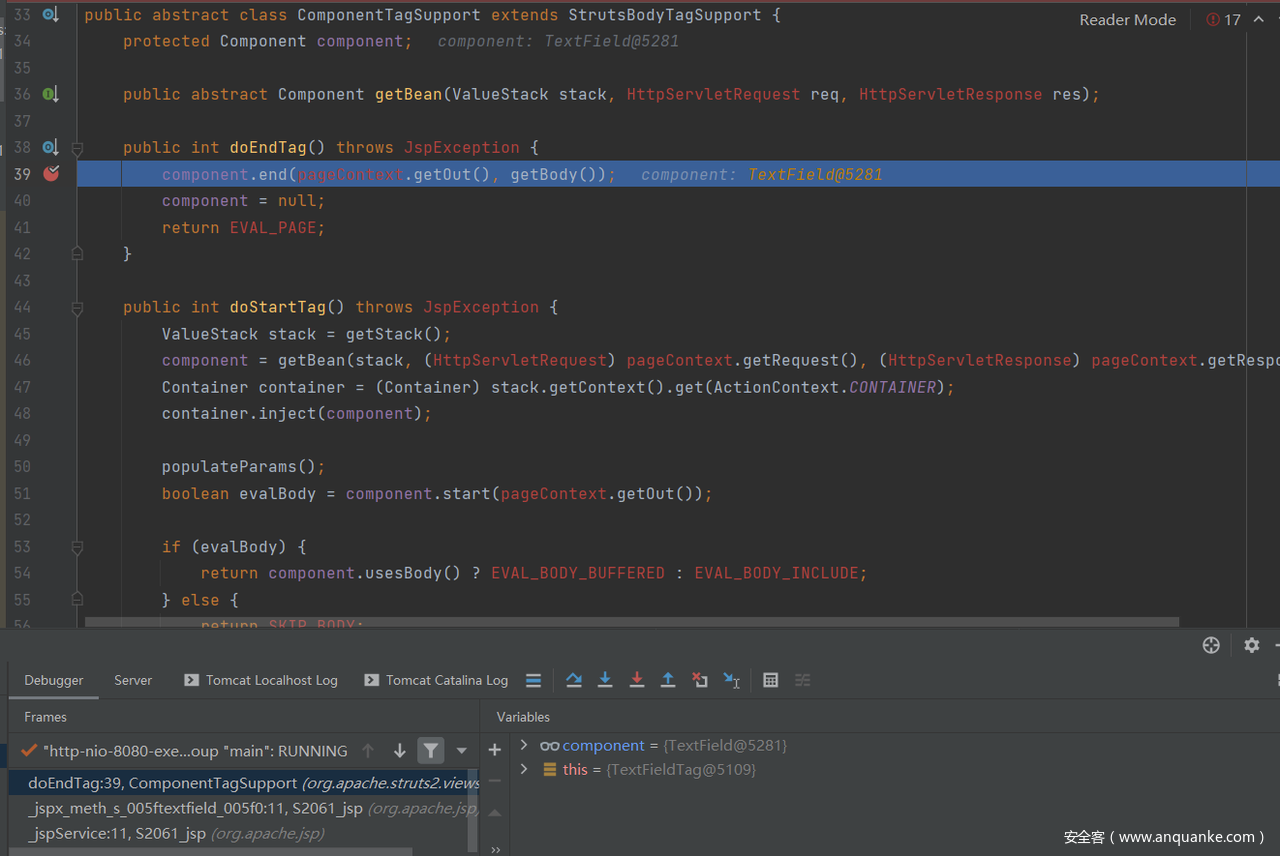Toggle the frames filter funnel button
The height and width of the screenshot is (856, 1280).
[430, 750]
